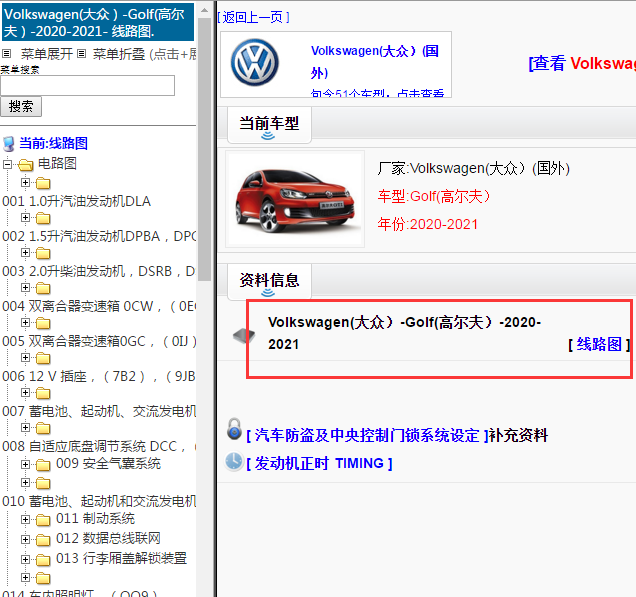
Task: Click folder icon above 006 12 V 插座
Action: coord(43,359)
